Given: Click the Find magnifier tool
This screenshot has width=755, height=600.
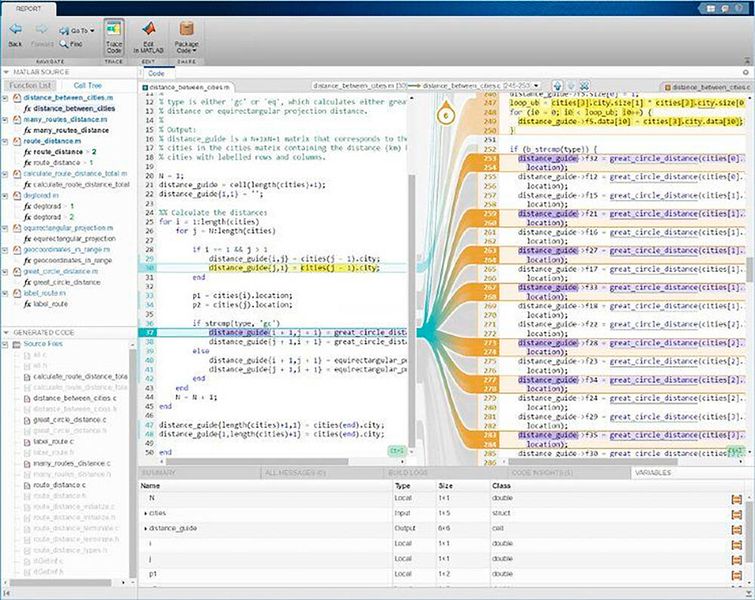Looking at the screenshot, I should (71, 44).
